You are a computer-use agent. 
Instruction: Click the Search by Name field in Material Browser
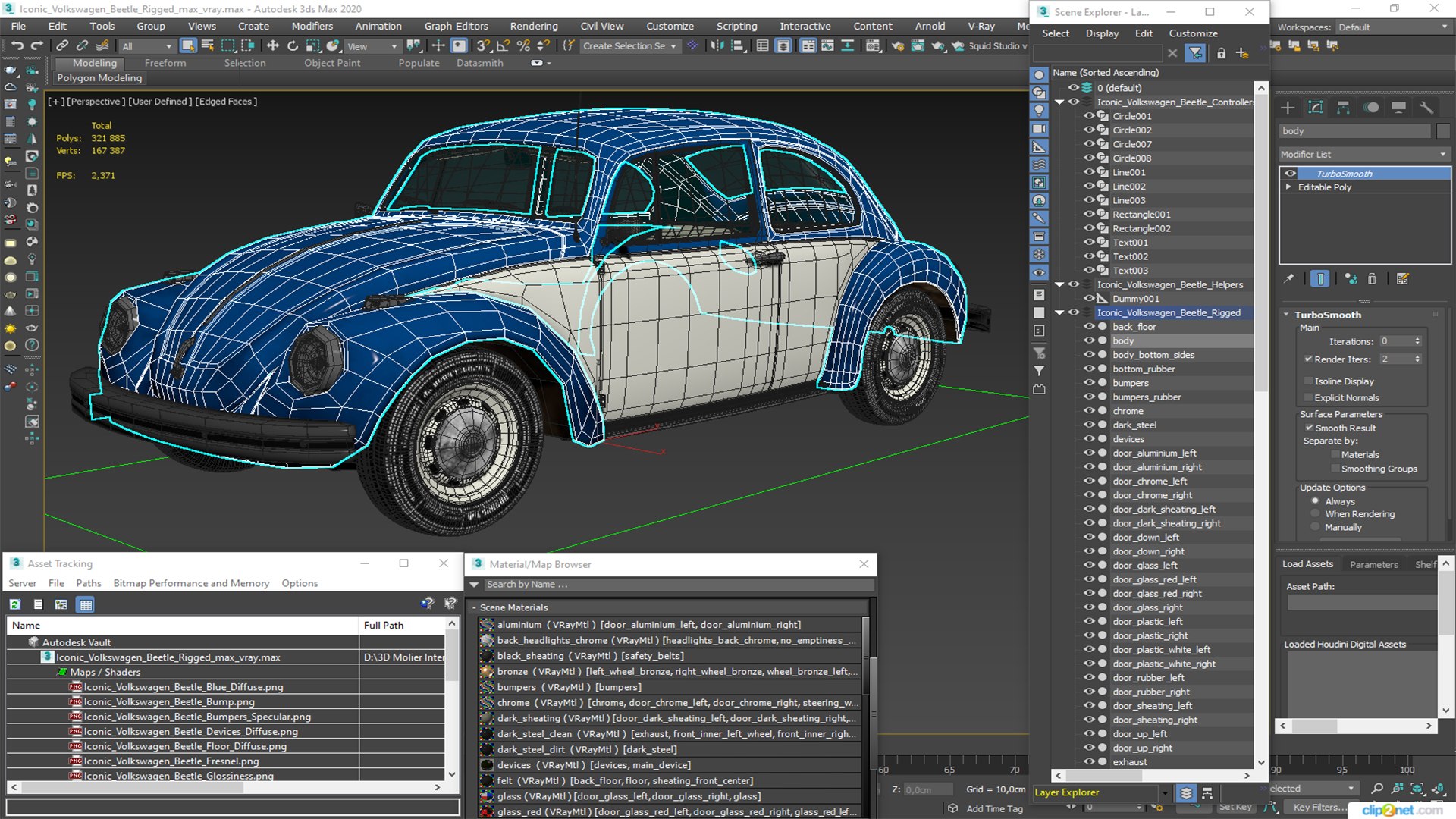677,585
